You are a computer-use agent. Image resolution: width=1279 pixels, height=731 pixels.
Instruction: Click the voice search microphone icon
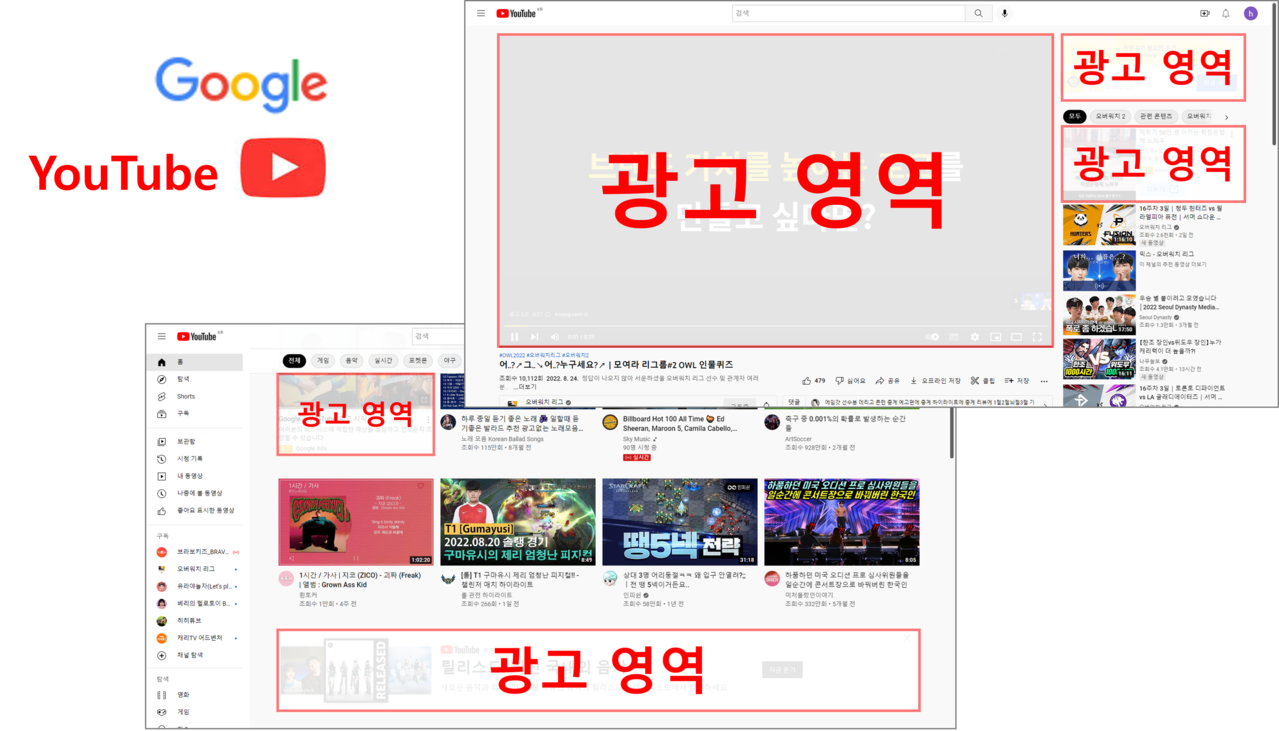point(1005,13)
